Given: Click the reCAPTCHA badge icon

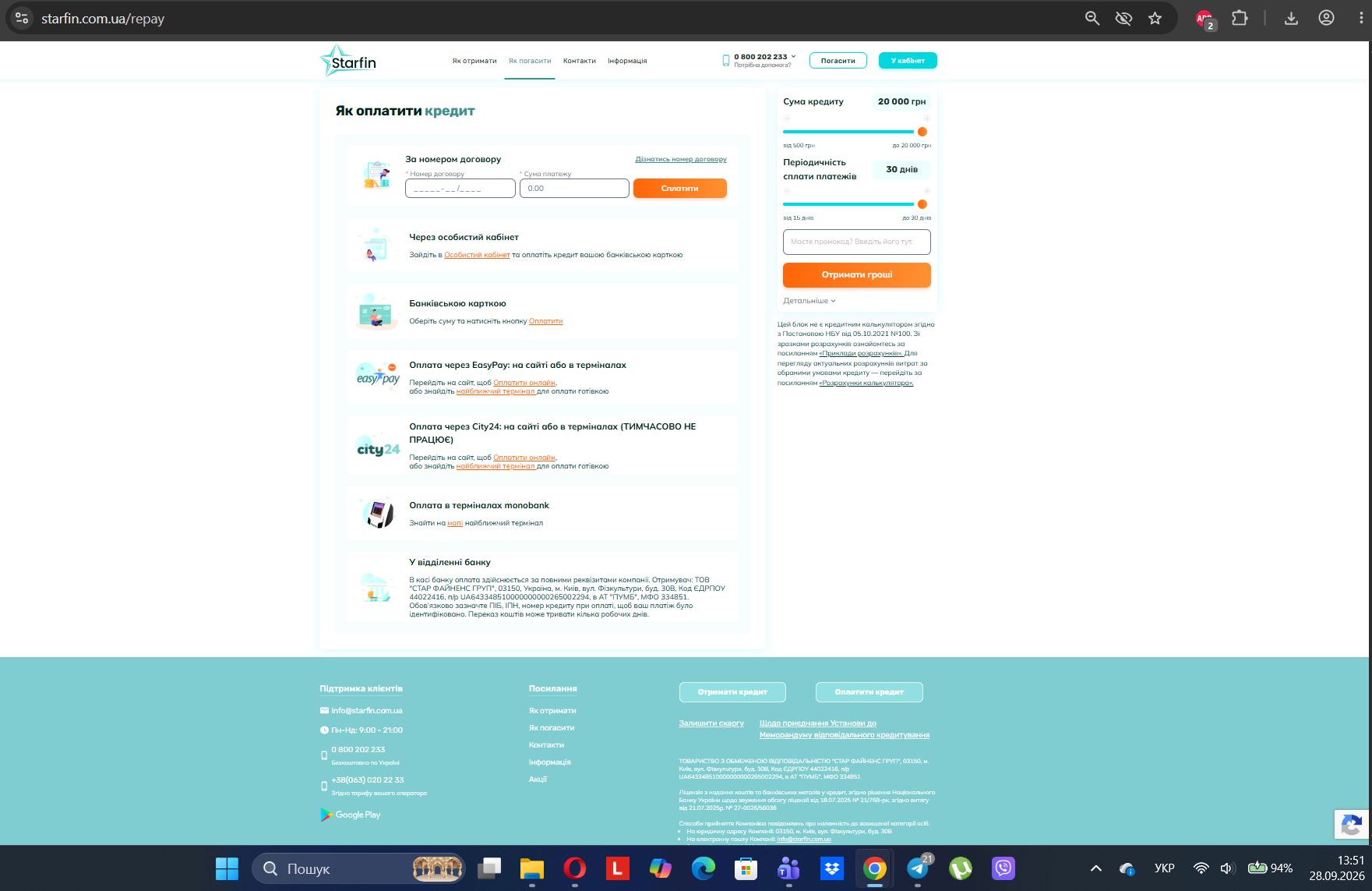Looking at the screenshot, I should pos(1353,825).
